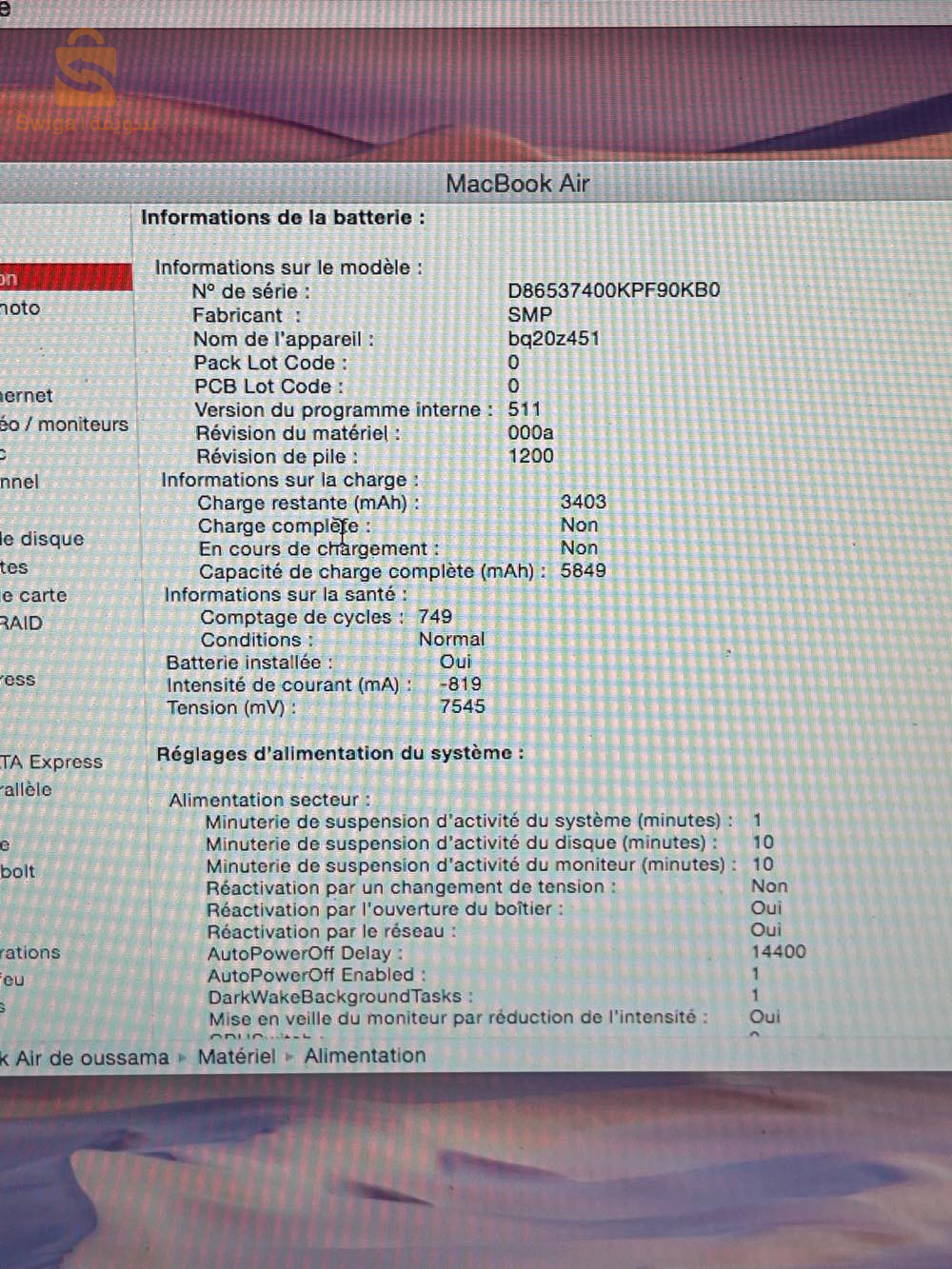Select sidebar item ending in 'RAID'
The image size is (952, 1269).
[22, 624]
